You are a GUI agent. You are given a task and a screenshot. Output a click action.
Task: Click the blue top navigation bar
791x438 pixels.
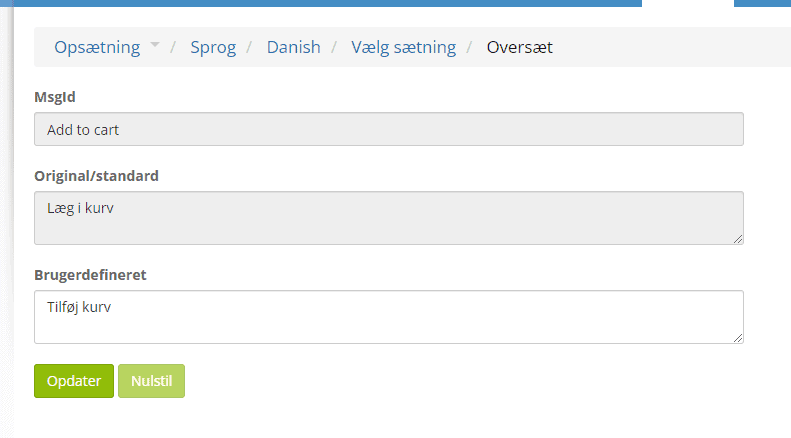[321, 3]
